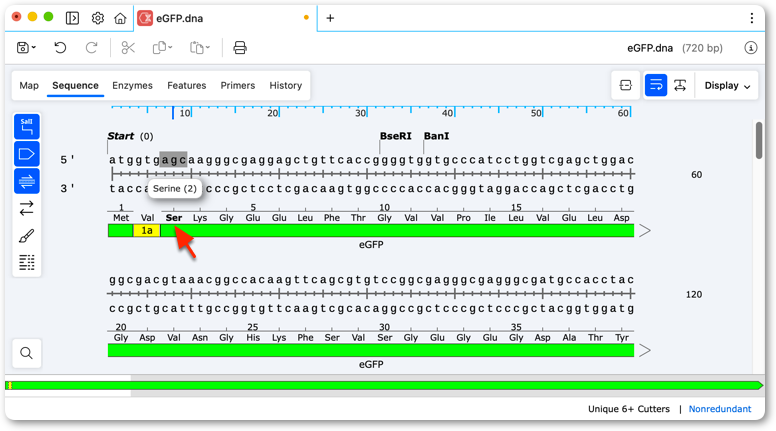776x431 pixels.
Task: Open the Features tab
Action: 187,86
